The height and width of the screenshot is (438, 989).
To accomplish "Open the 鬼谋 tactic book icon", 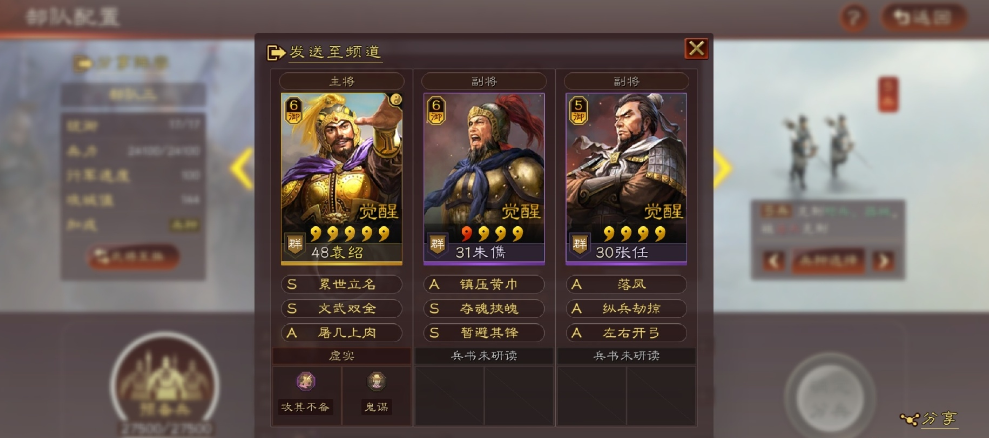I will pyautogui.click(x=377, y=381).
